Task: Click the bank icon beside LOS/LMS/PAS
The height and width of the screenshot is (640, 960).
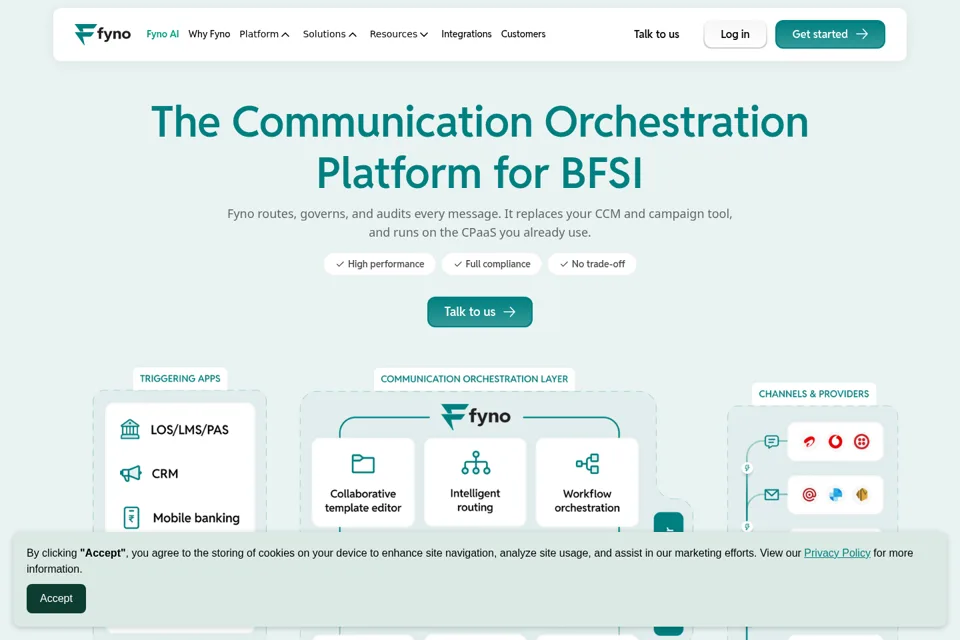Action: click(130, 429)
